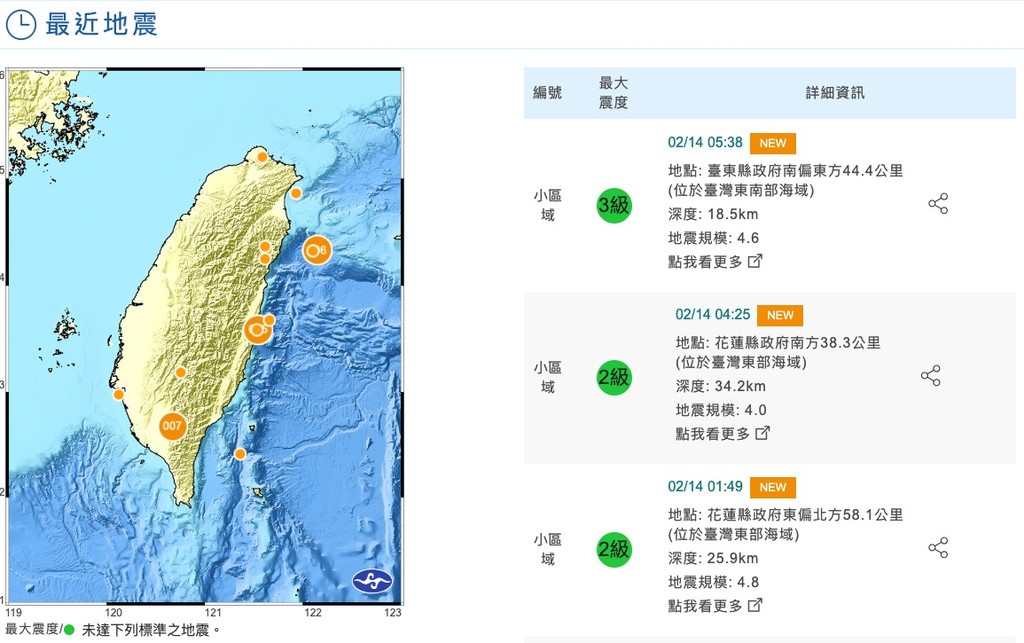Select the 007 earthquake marker on map

(173, 426)
